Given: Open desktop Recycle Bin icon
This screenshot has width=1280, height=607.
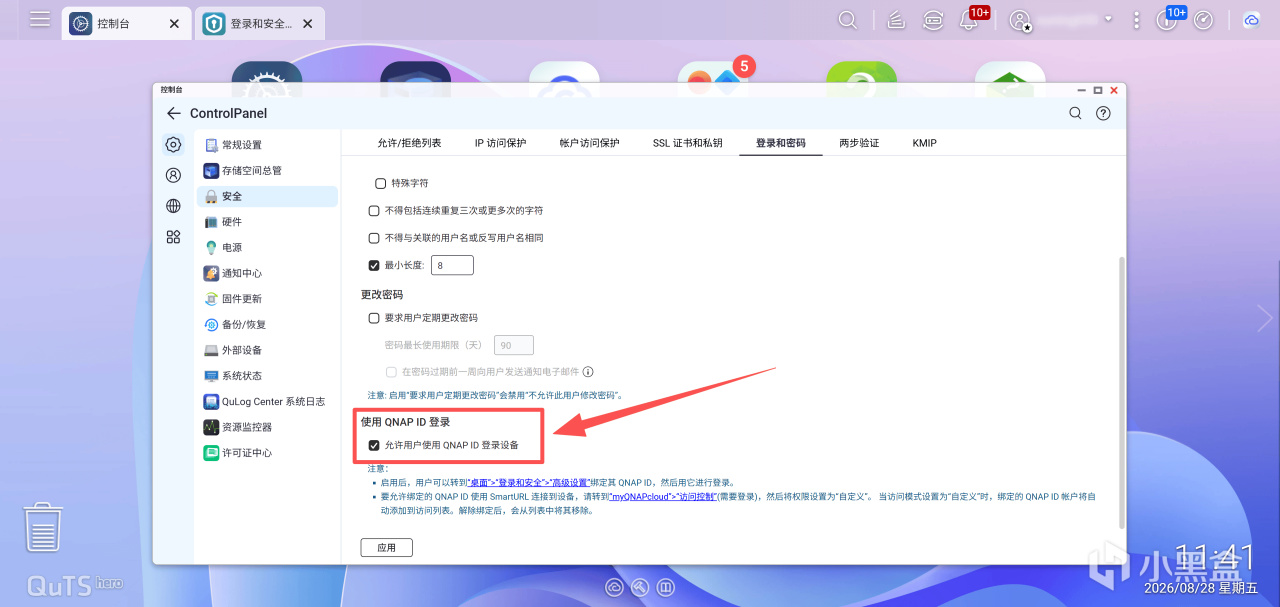Looking at the screenshot, I should [43, 527].
